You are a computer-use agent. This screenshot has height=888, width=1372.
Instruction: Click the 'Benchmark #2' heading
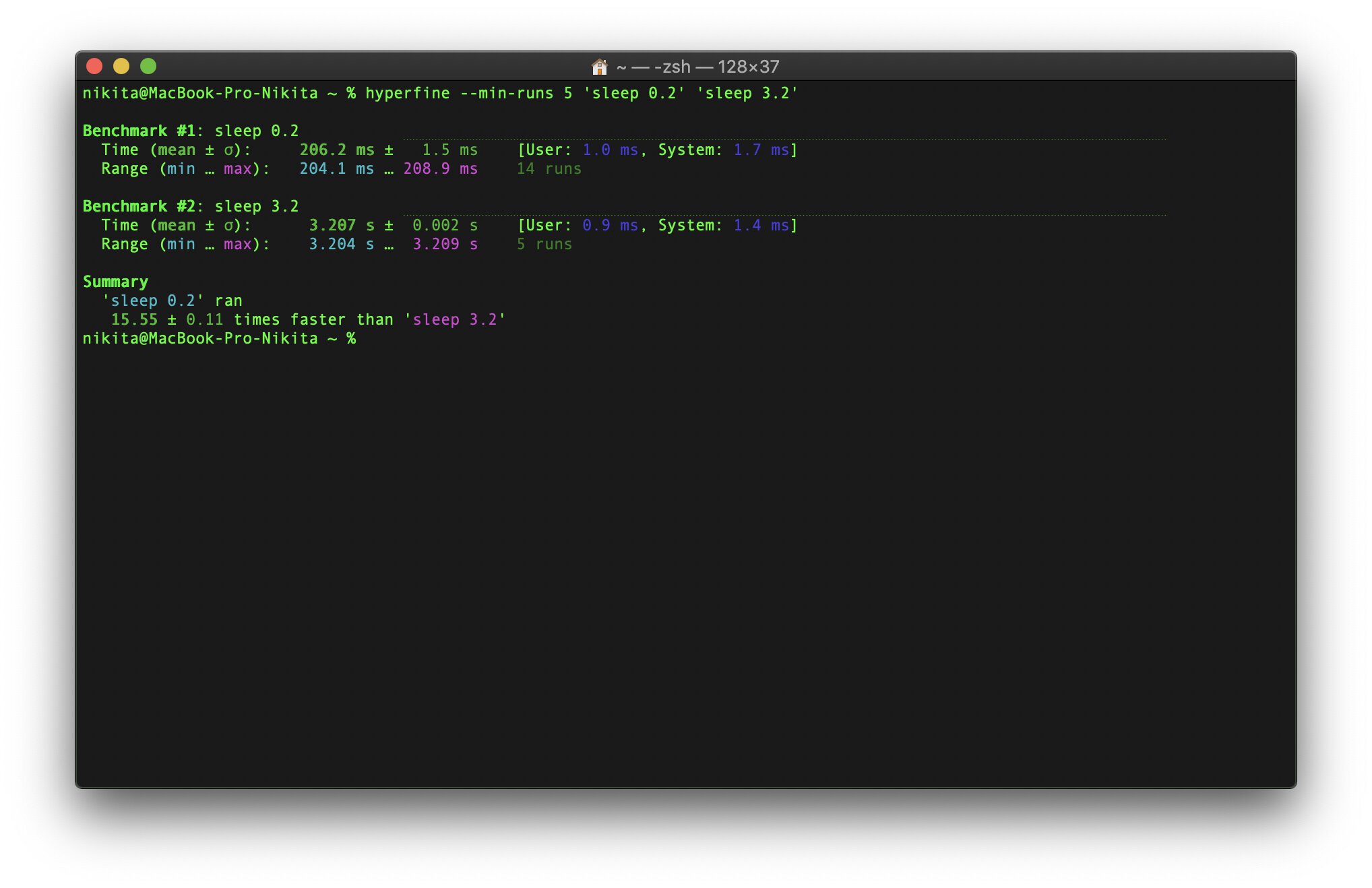tap(139, 206)
